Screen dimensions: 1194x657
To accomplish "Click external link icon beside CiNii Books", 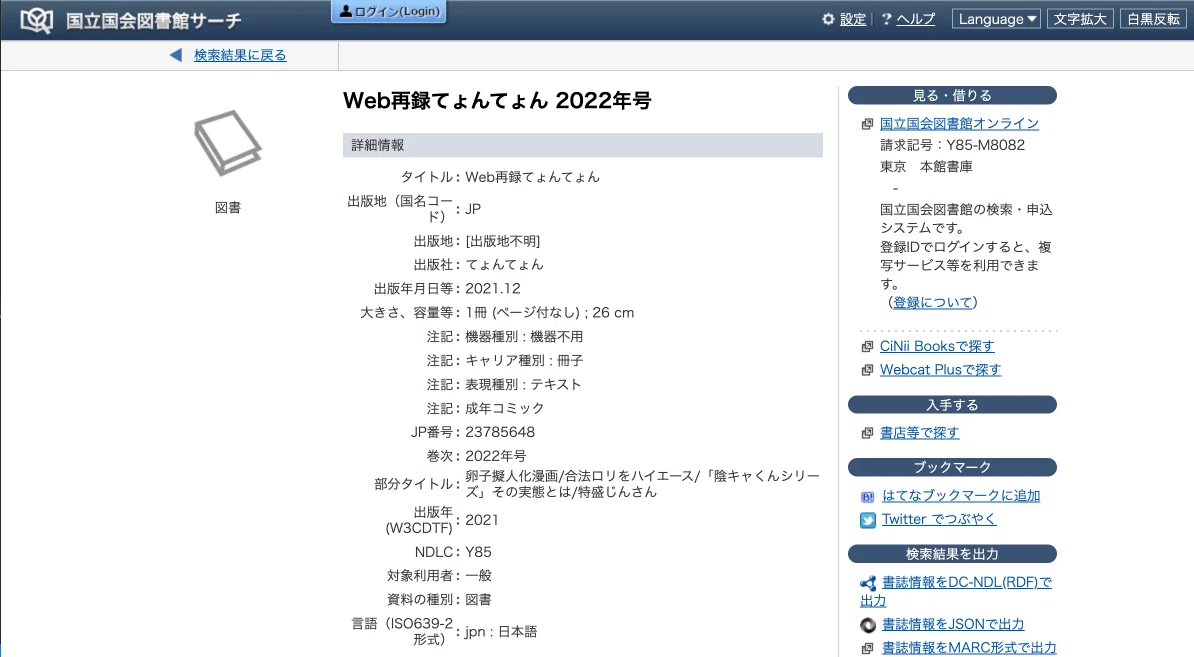I will click(x=867, y=346).
